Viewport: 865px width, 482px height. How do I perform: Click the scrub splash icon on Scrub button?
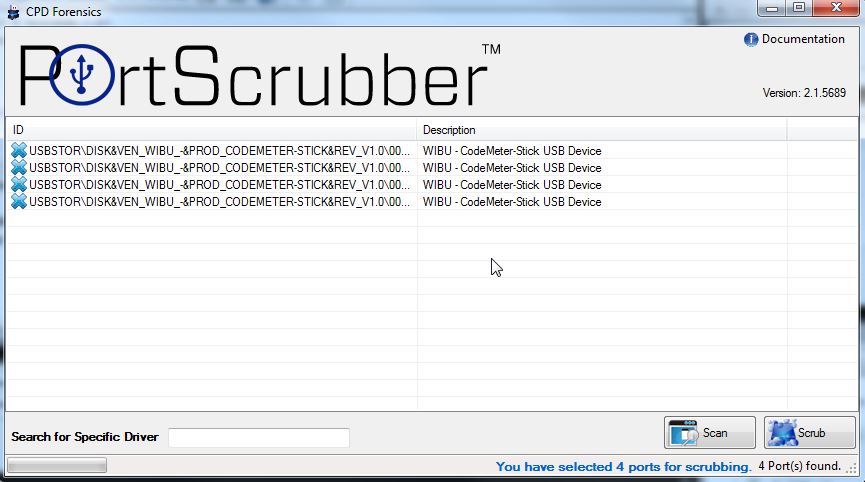[x=782, y=433]
